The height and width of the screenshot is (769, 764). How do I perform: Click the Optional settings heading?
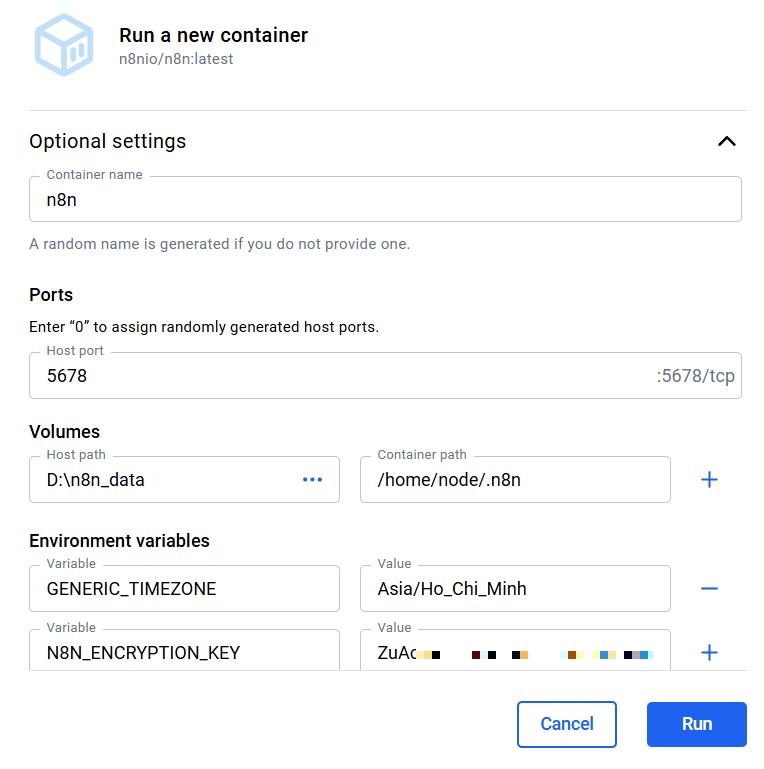point(108,141)
